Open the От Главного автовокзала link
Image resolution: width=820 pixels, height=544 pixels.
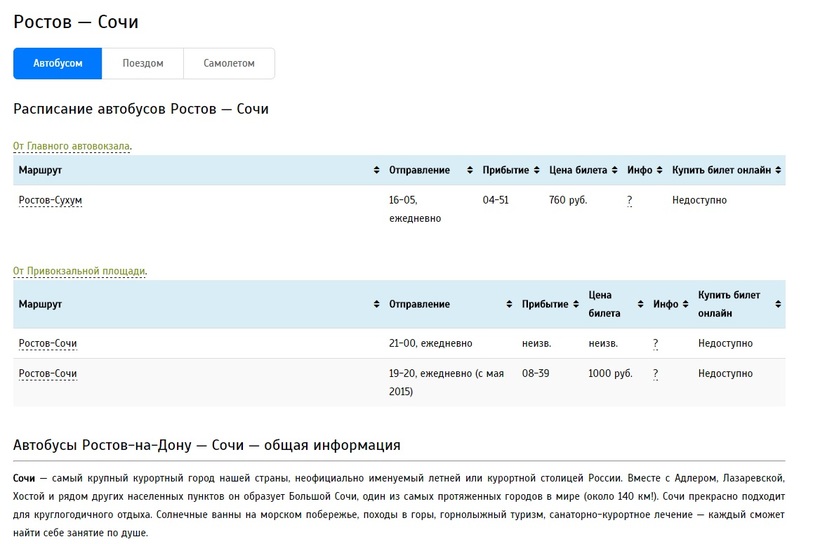pyautogui.click(x=72, y=146)
